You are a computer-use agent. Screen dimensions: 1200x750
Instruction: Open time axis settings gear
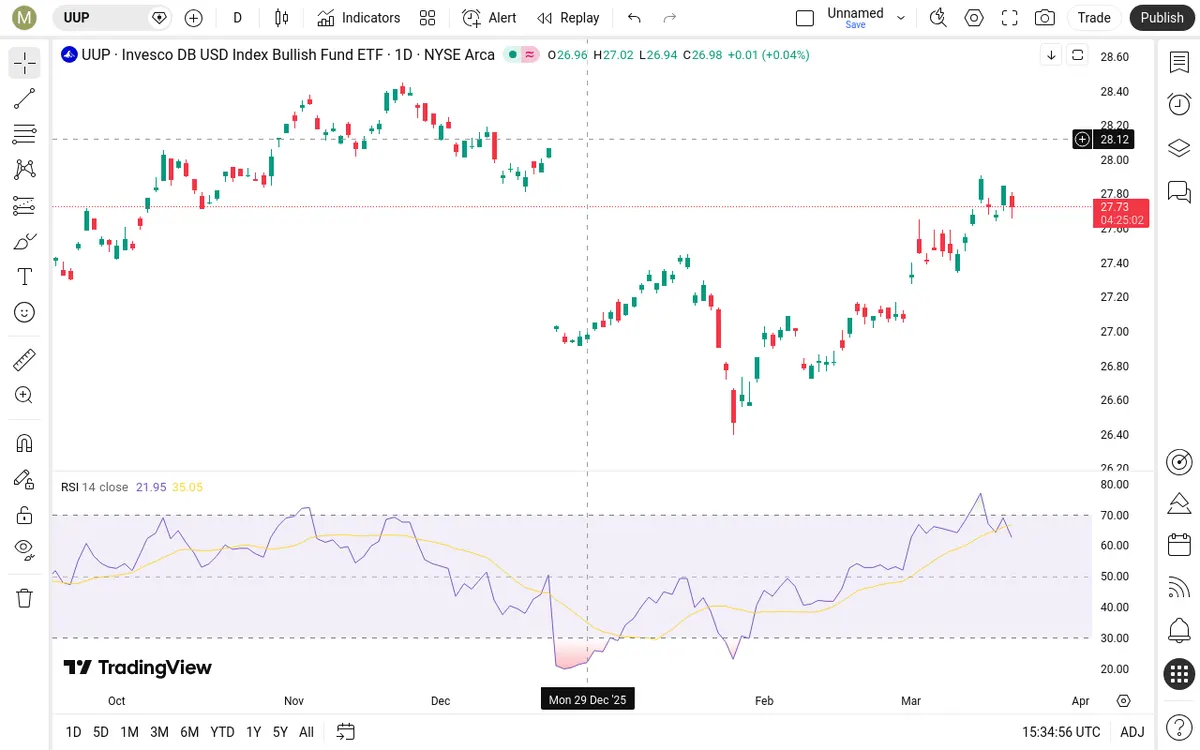1124,701
